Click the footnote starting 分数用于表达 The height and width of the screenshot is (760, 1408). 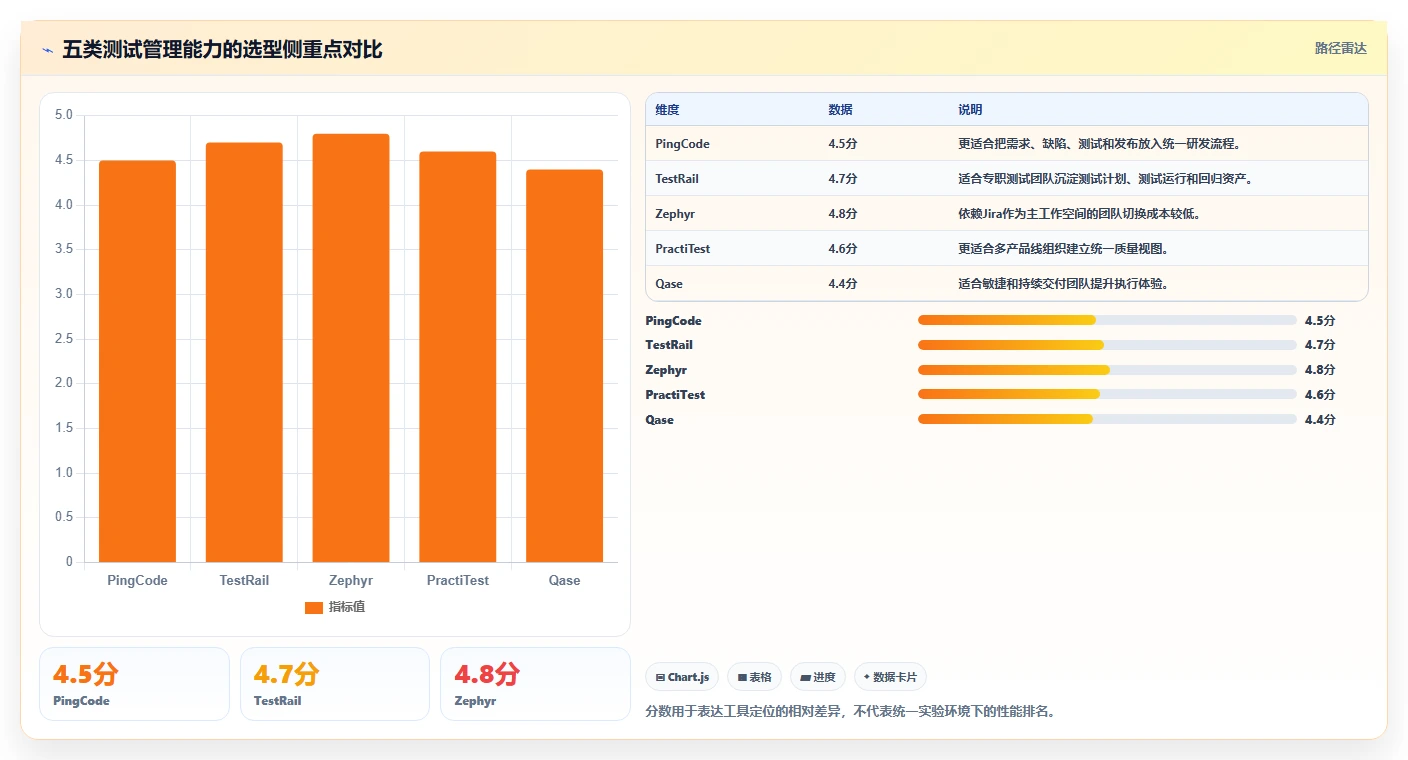pos(851,712)
